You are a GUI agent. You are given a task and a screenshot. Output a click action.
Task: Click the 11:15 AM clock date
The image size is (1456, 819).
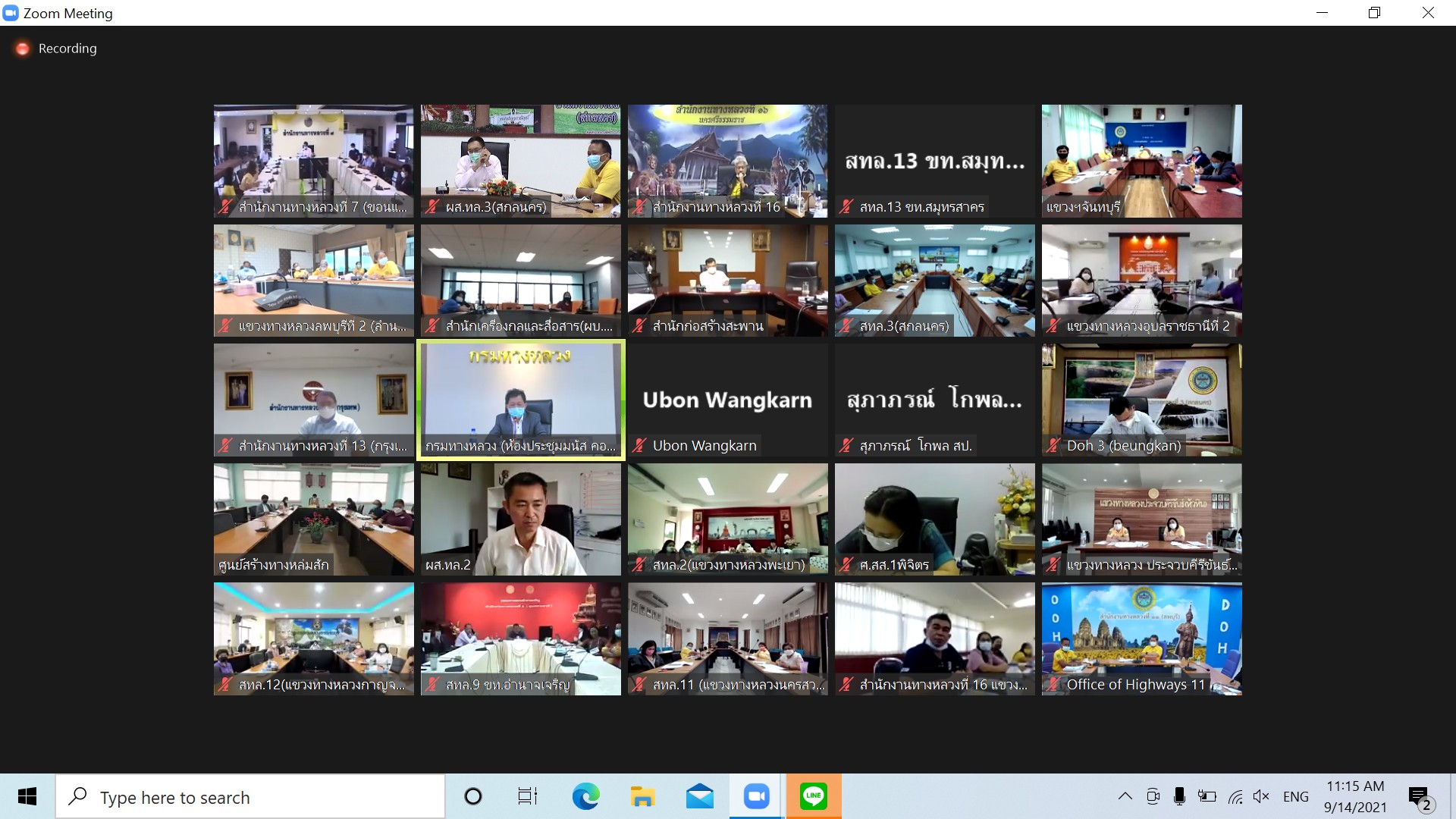[x=1355, y=796]
